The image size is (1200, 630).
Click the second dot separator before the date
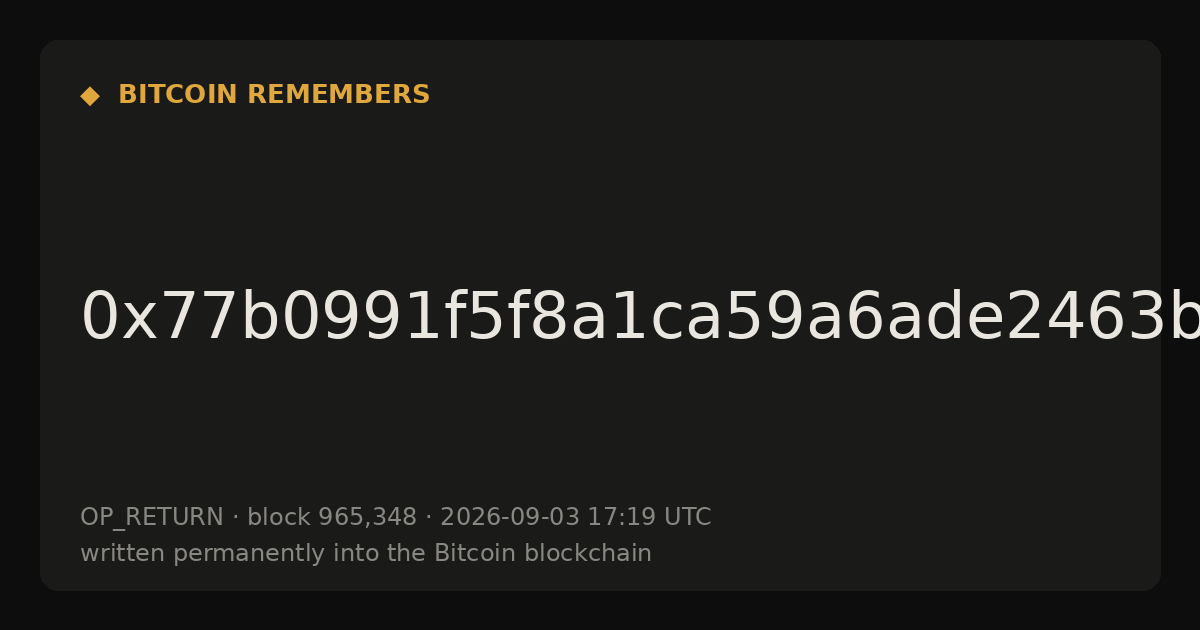(428, 518)
